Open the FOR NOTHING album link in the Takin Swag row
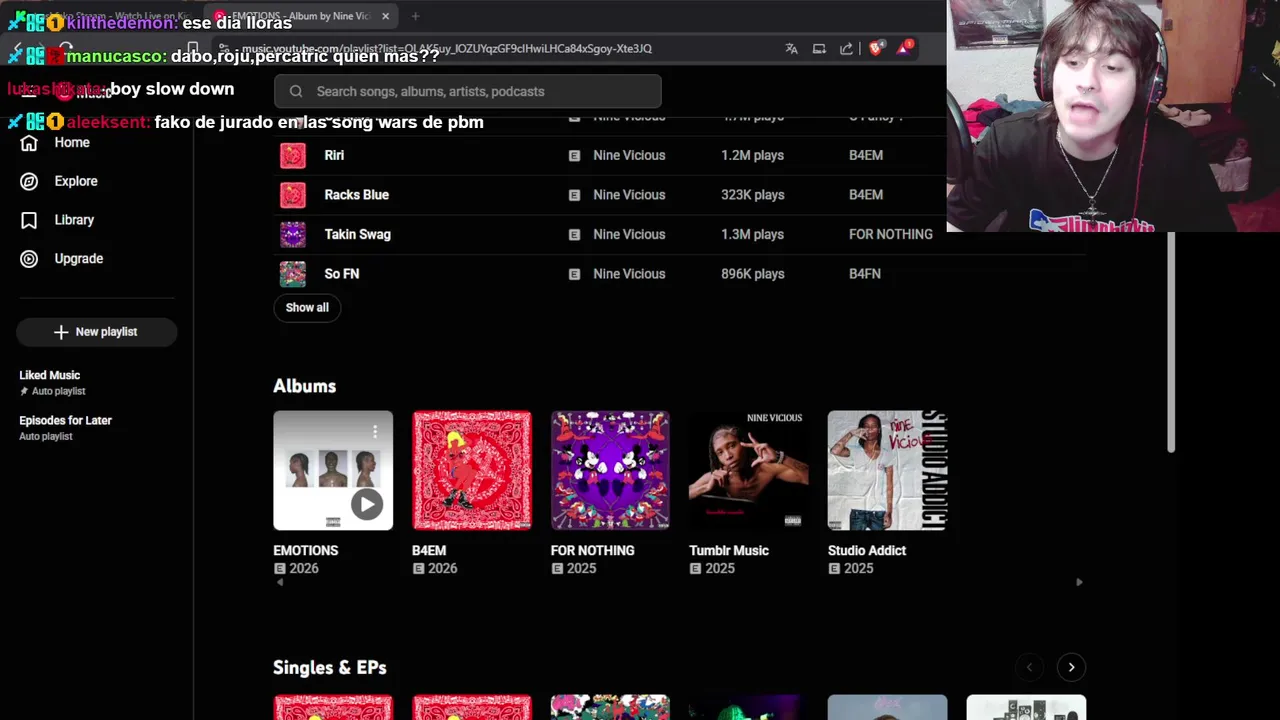Screen dimensions: 1280x720 click(x=890, y=234)
